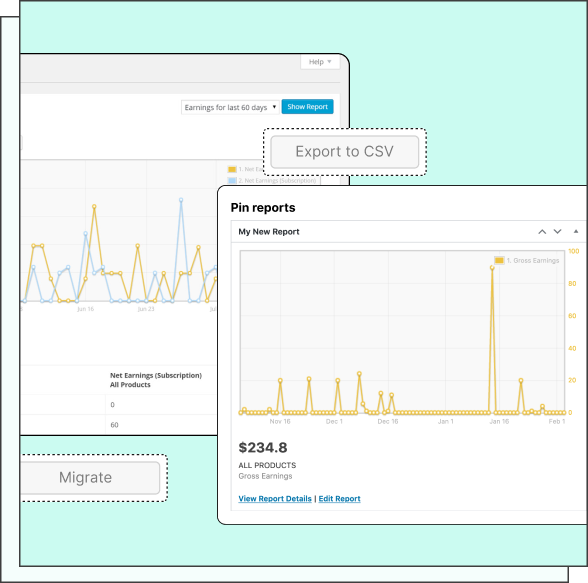Screen dimensions: 588x583
Task: Click the 1. Gross Earnings legend label
Action: (x=533, y=260)
